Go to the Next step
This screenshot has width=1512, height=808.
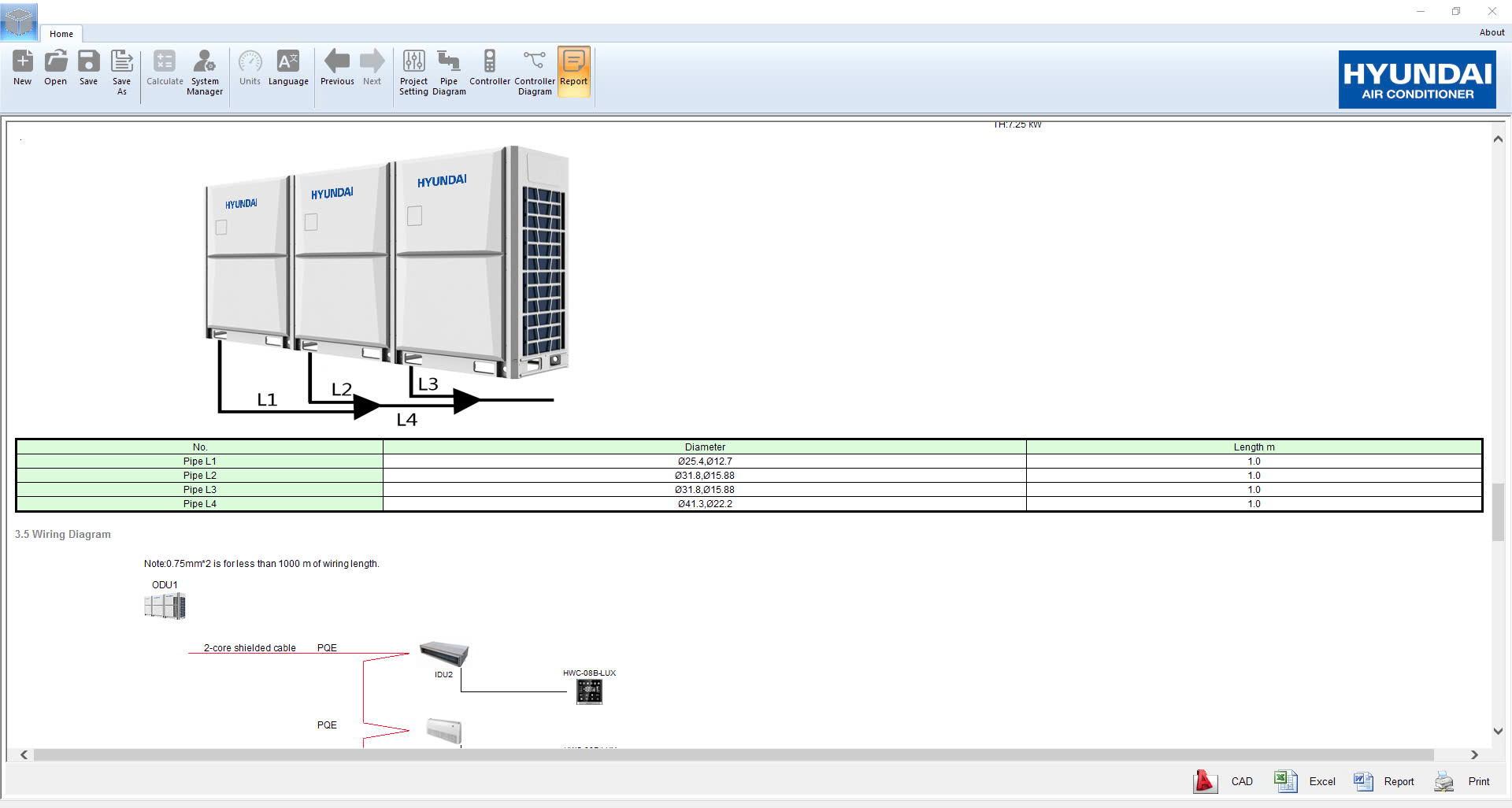[x=372, y=68]
